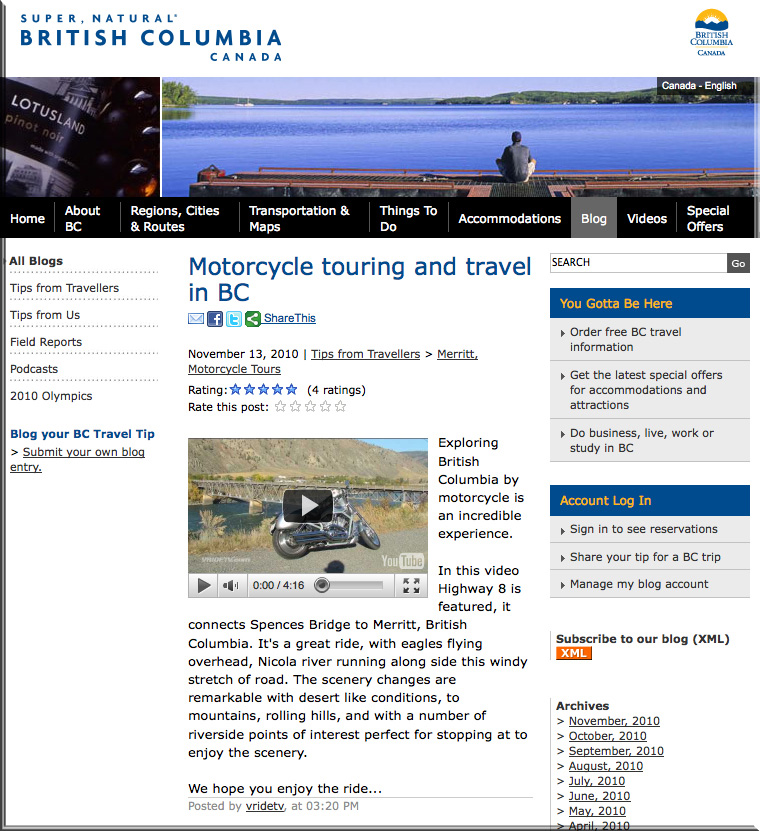Click the email share envelope icon
The image size is (760, 831).
(196, 319)
